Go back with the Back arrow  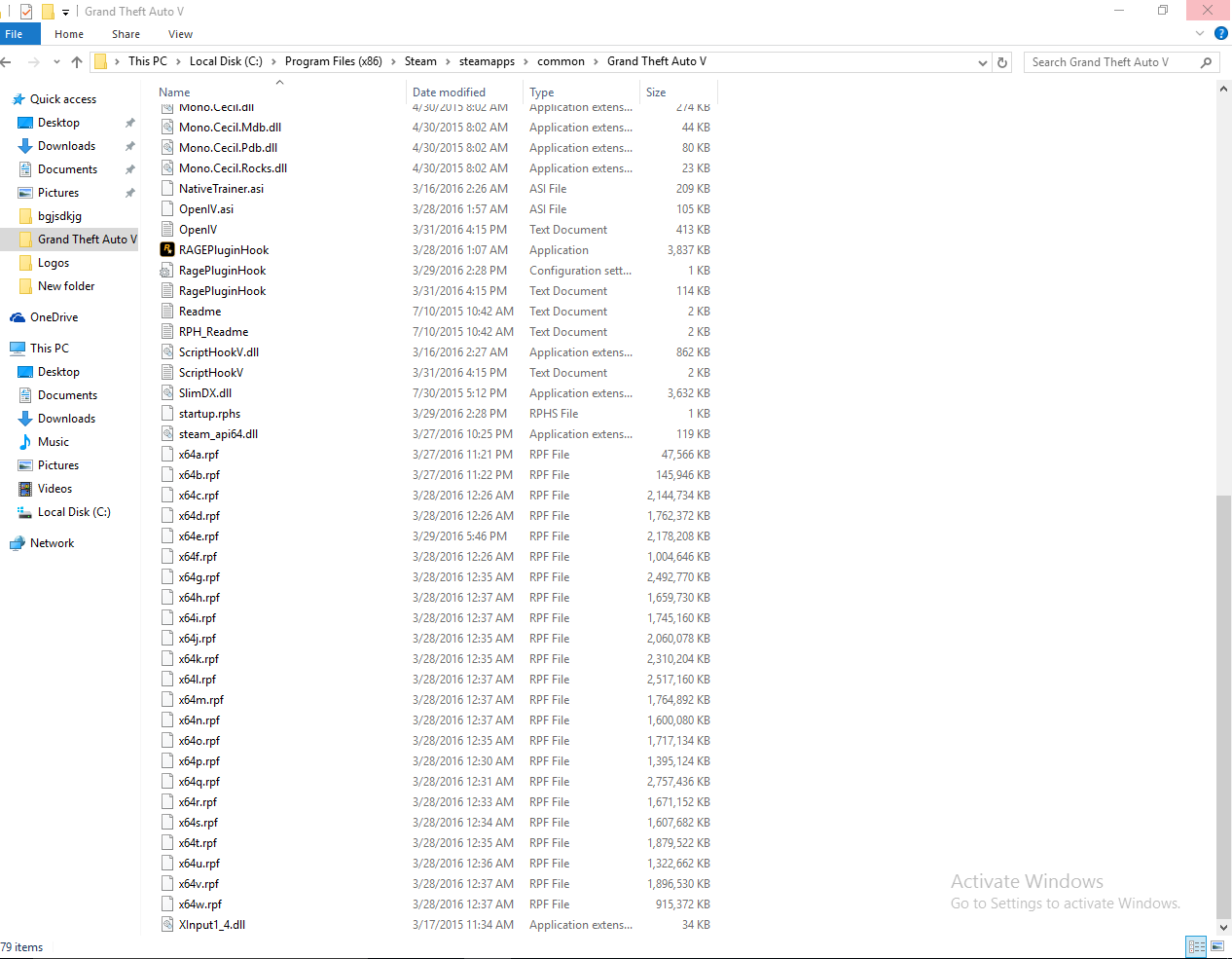(6, 61)
